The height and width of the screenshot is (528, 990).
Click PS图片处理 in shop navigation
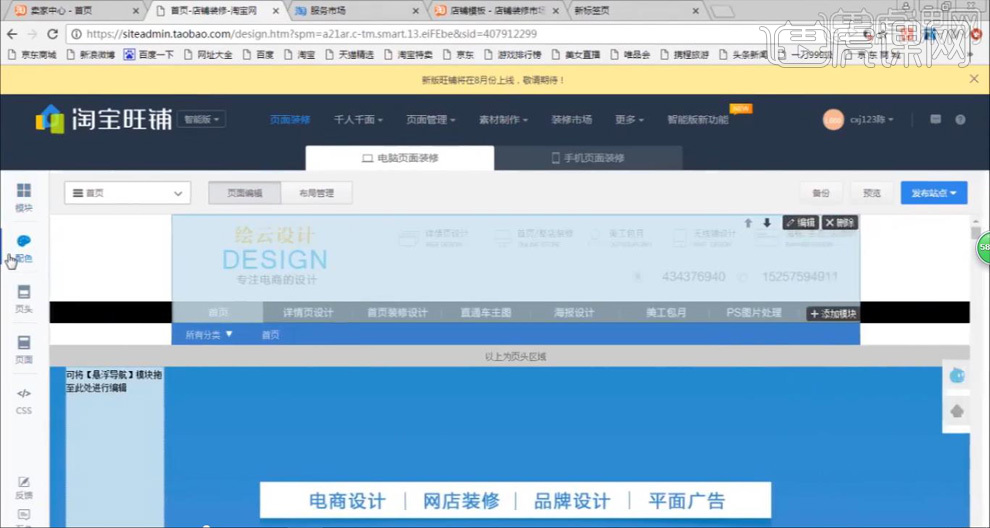[754, 313]
